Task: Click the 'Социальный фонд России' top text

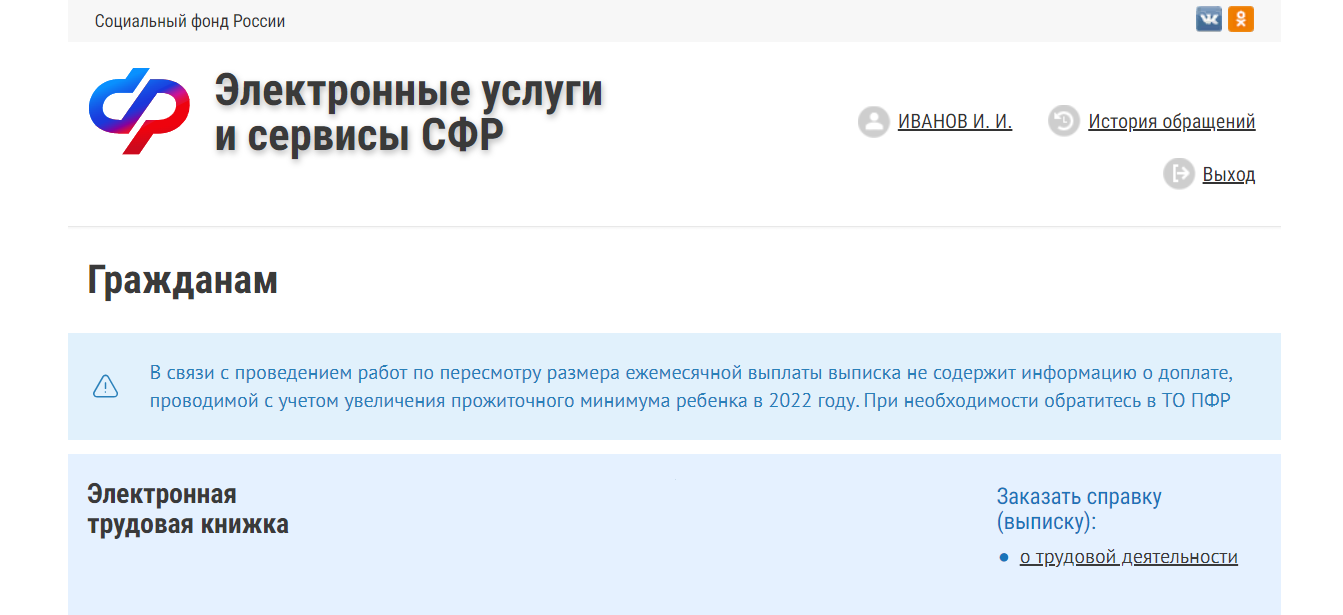Action: click(x=190, y=21)
